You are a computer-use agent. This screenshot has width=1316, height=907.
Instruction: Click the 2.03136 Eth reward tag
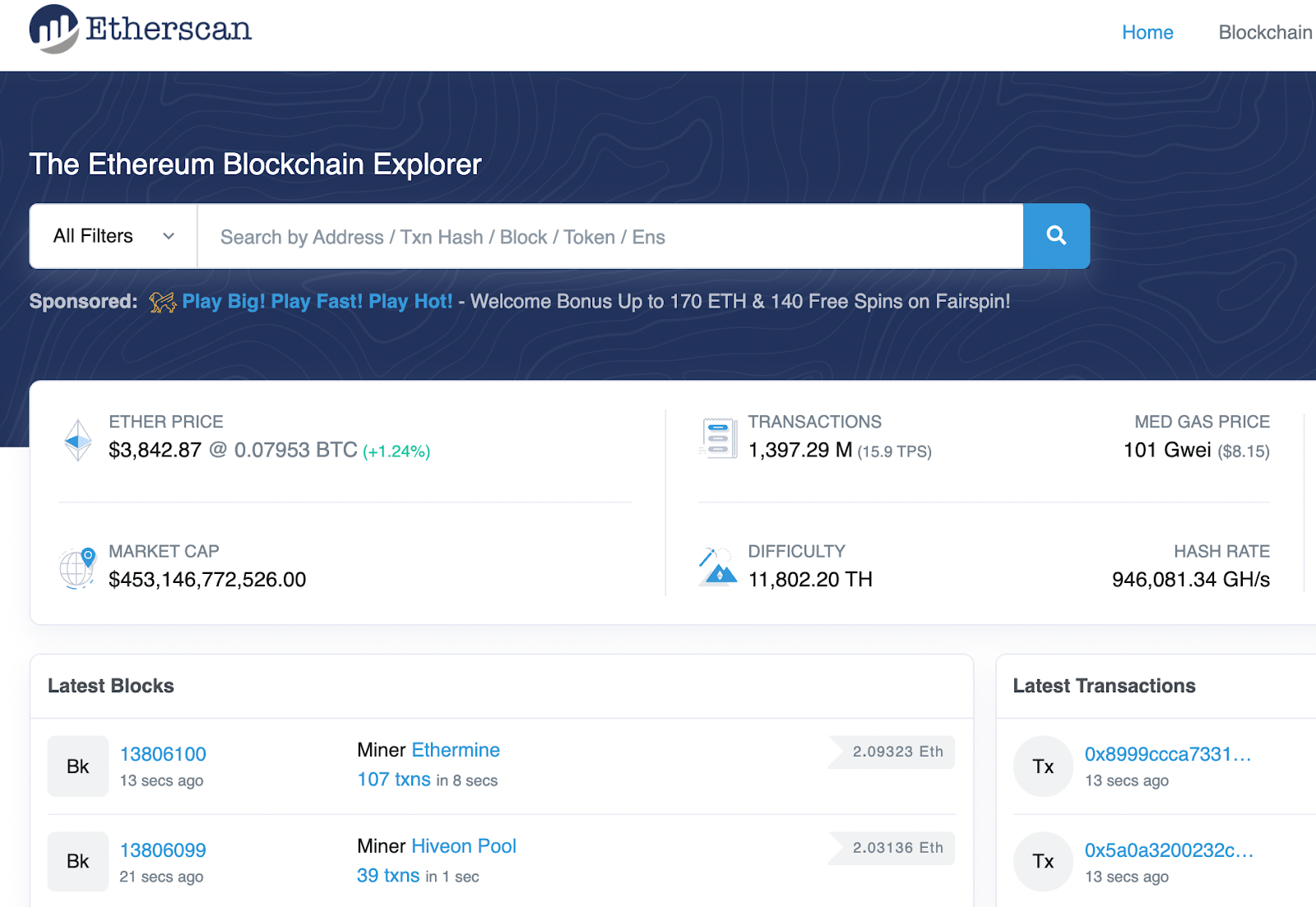892,848
